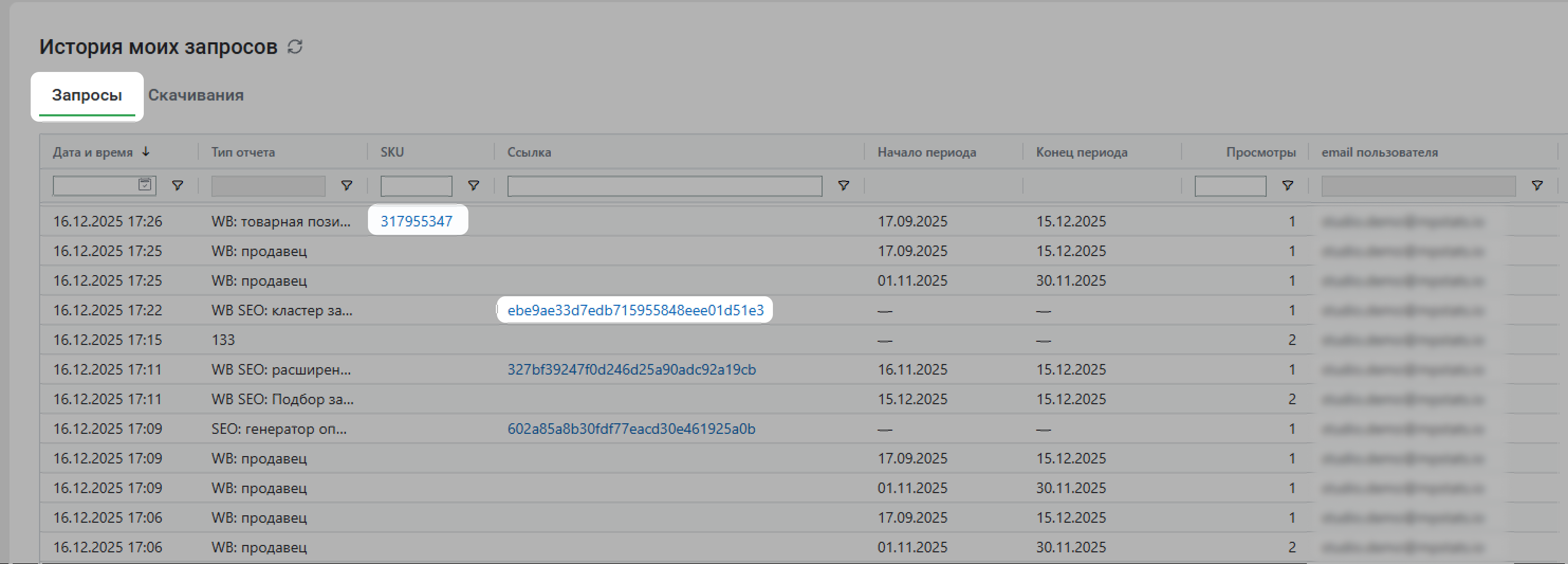The height and width of the screenshot is (564, 1568).
Task: Open the Тип отчета filter dropdown field
Action: 268,186
